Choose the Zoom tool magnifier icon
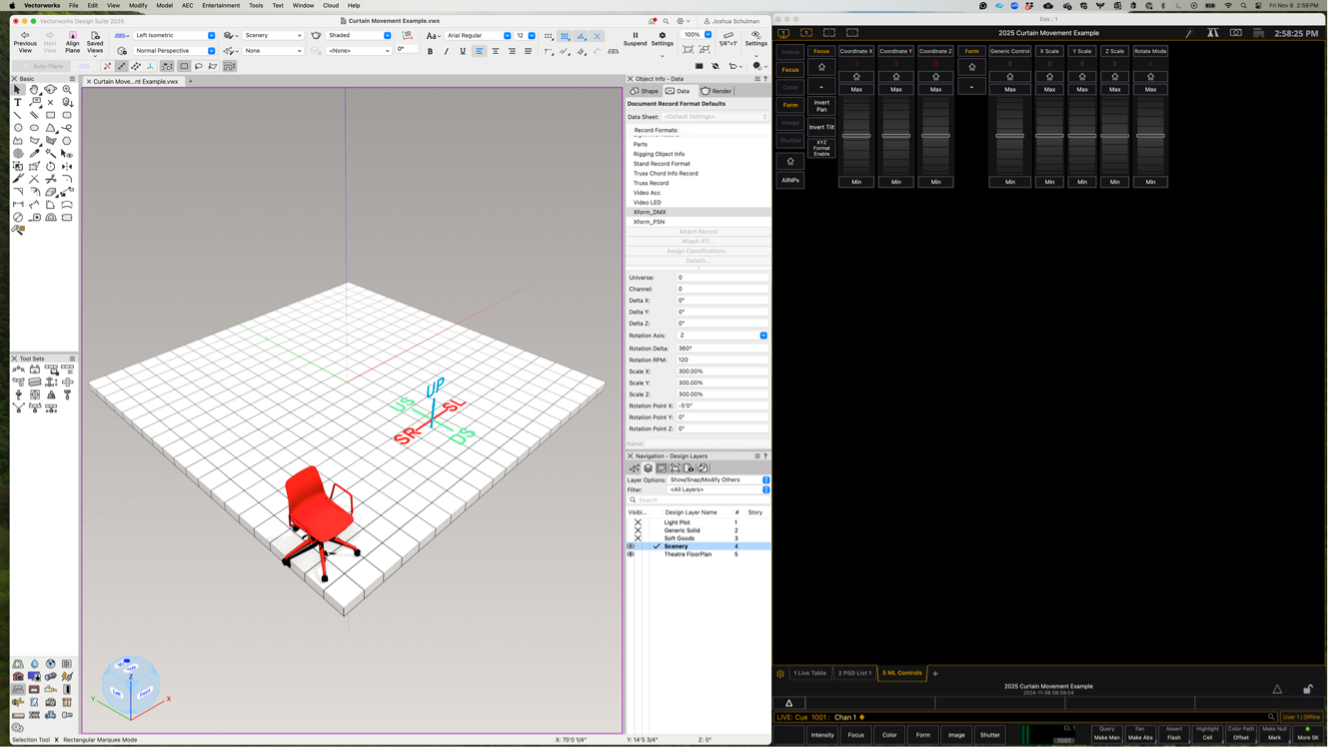The image size is (1332, 751). 67,89
